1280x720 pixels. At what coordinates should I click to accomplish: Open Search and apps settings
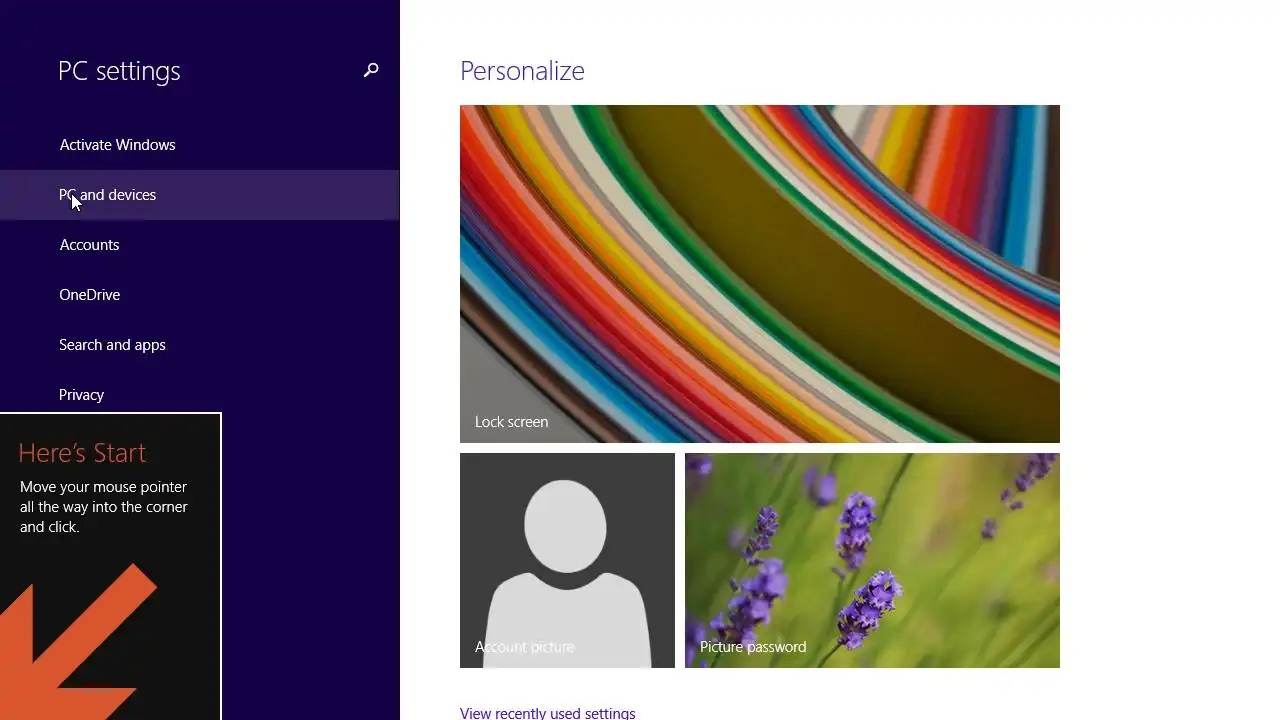[x=112, y=345]
